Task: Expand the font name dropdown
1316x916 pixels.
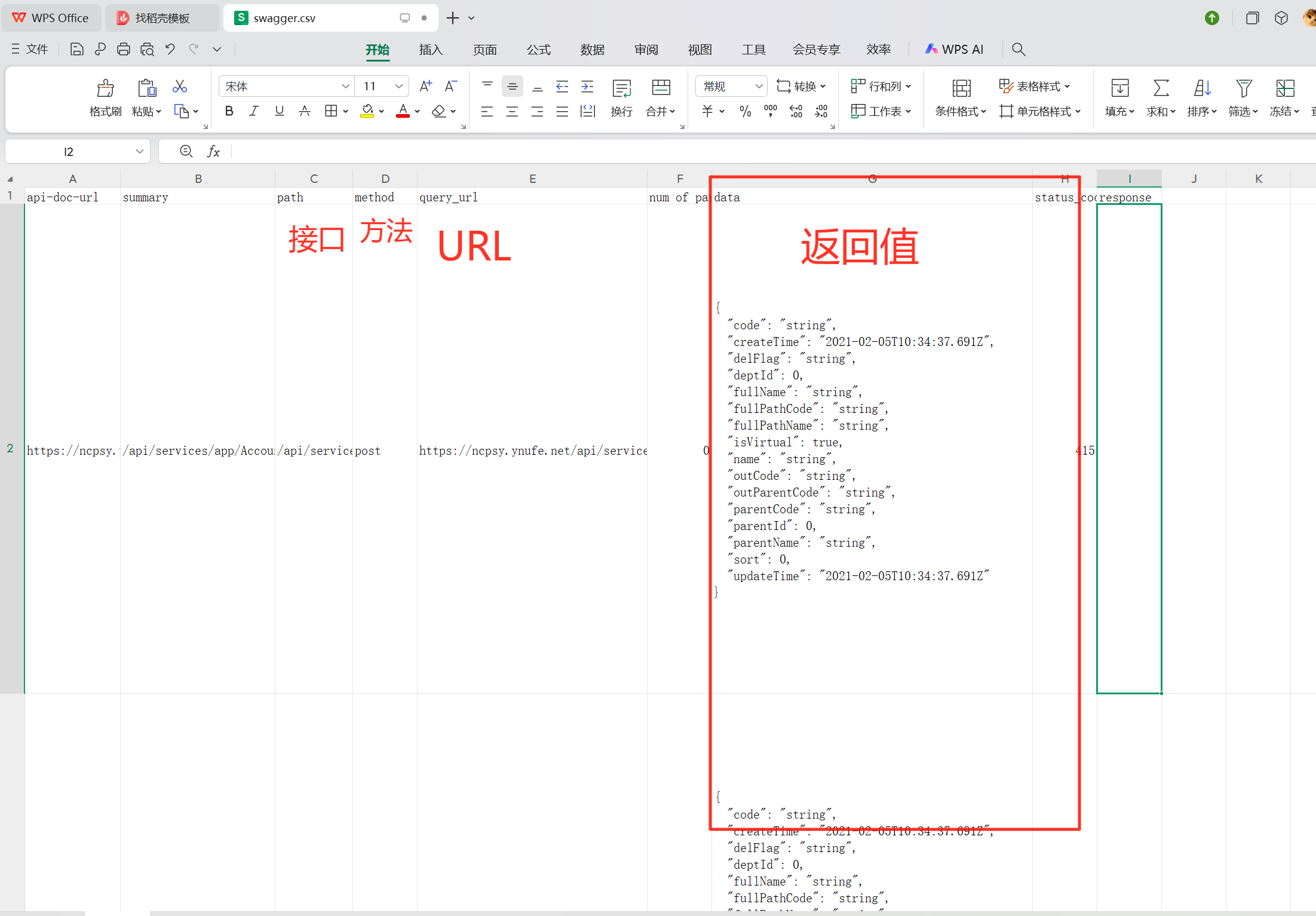Action: (x=345, y=87)
